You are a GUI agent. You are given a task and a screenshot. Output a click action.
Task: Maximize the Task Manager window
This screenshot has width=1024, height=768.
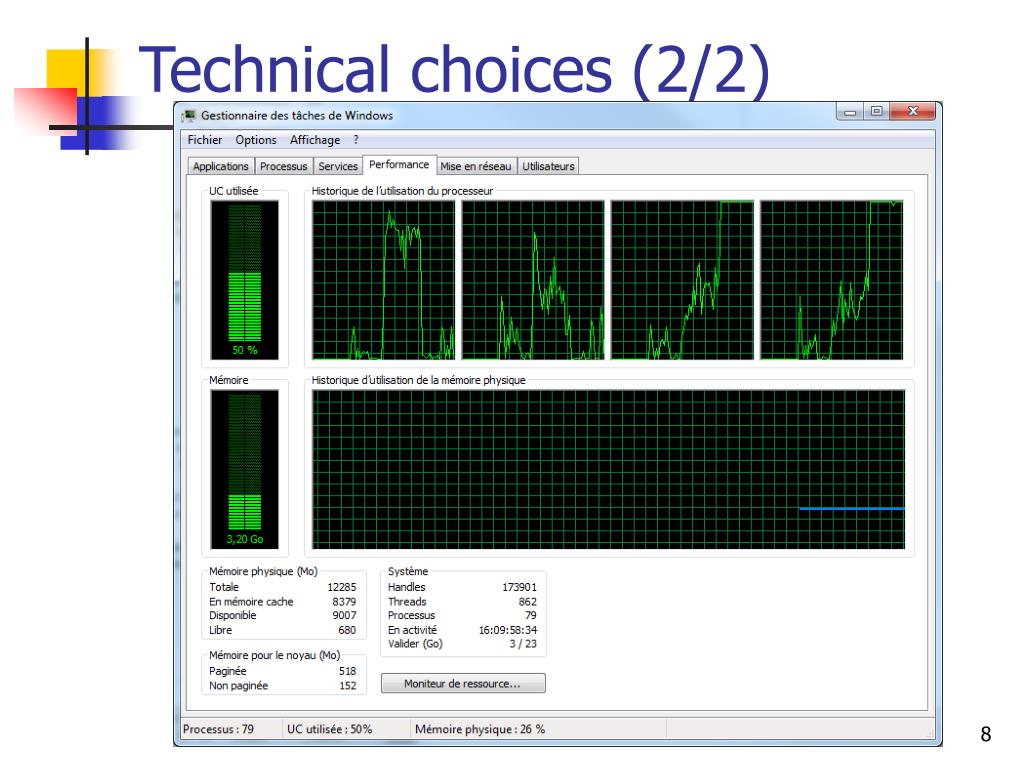[x=876, y=112]
